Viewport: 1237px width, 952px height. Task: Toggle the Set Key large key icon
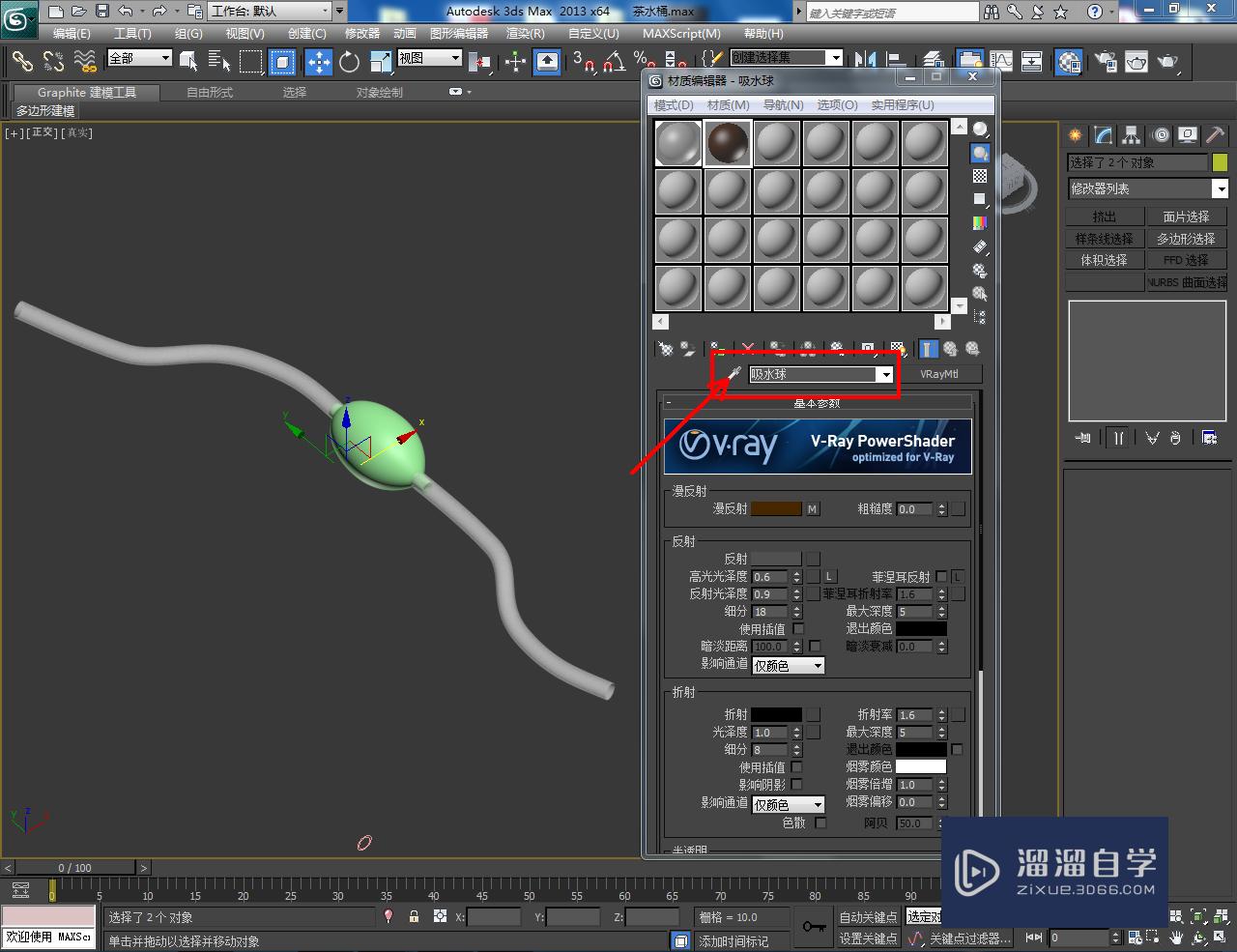[x=814, y=927]
